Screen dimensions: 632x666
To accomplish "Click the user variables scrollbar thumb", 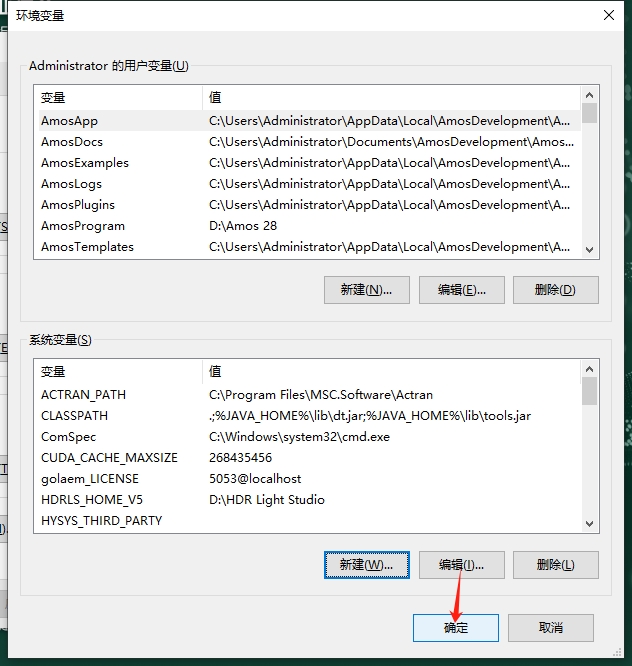I will (590, 113).
